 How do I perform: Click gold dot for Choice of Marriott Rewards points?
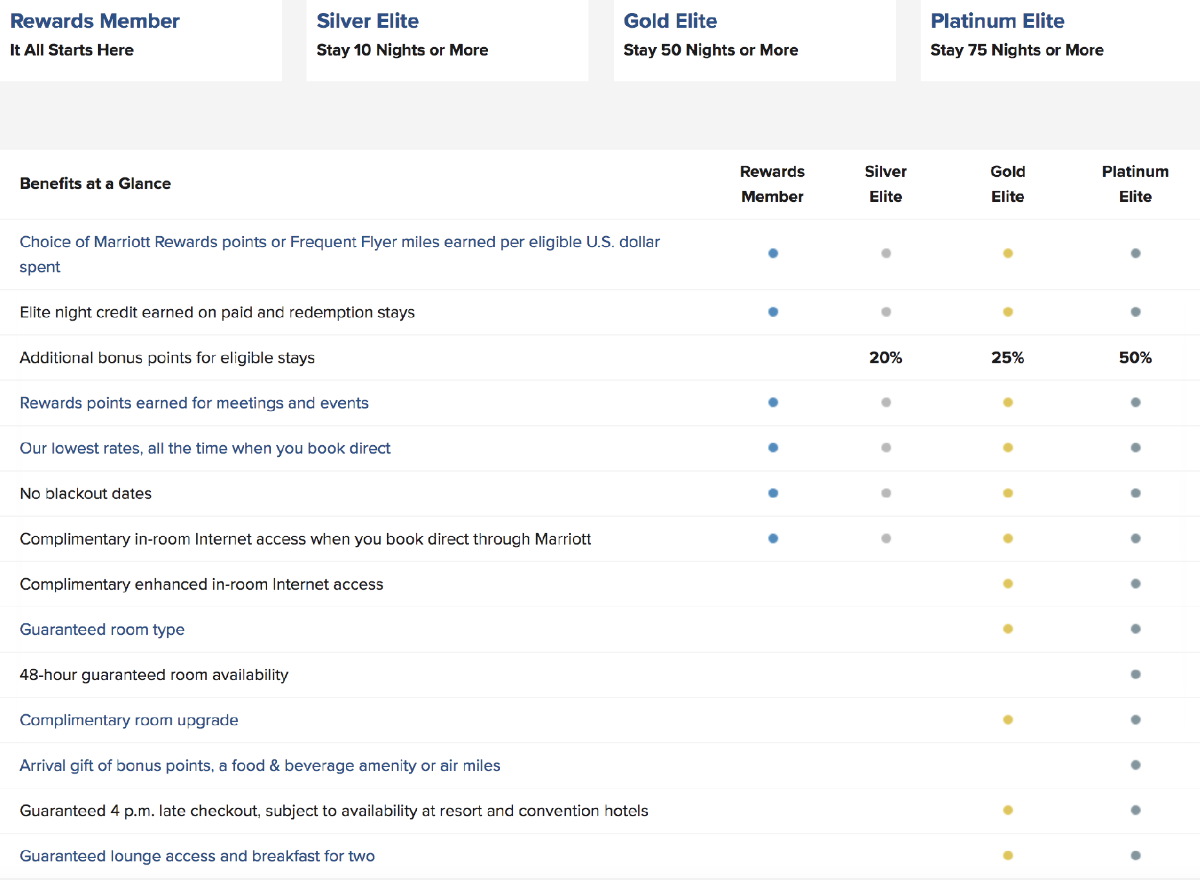click(x=1008, y=254)
